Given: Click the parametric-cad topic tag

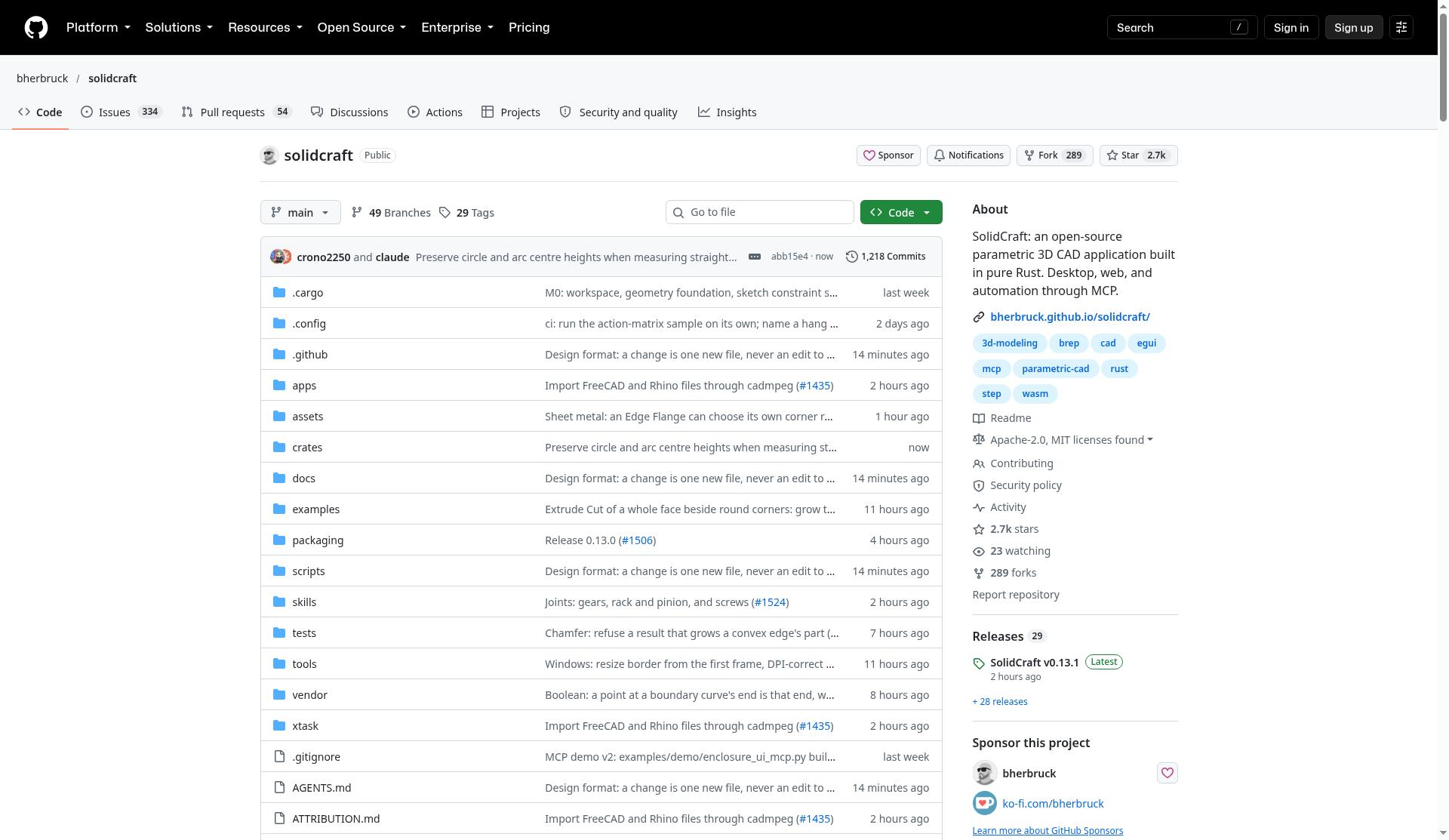Looking at the screenshot, I should (1055, 368).
